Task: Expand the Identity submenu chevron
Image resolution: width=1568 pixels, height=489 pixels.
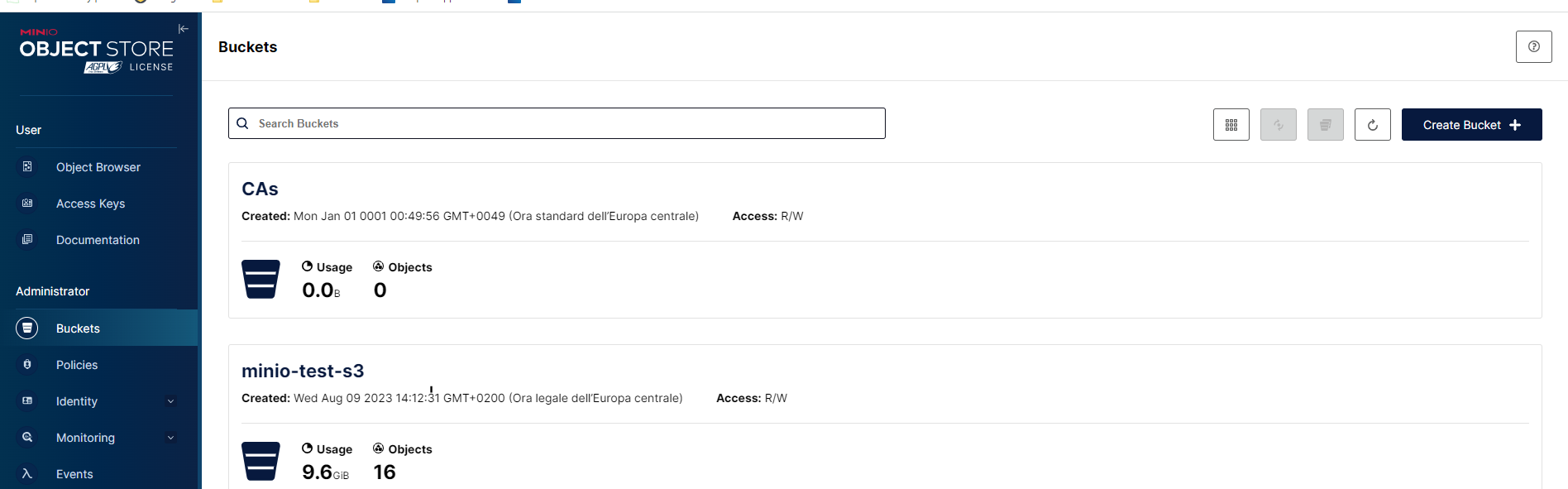Action: coord(171,401)
